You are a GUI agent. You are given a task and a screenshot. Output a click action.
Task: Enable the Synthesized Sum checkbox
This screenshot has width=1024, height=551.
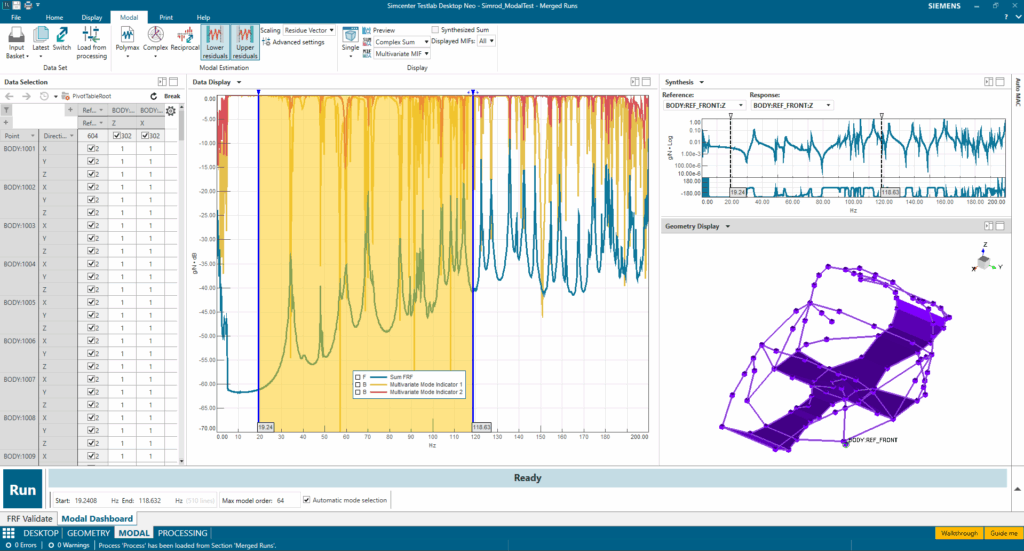(x=435, y=30)
